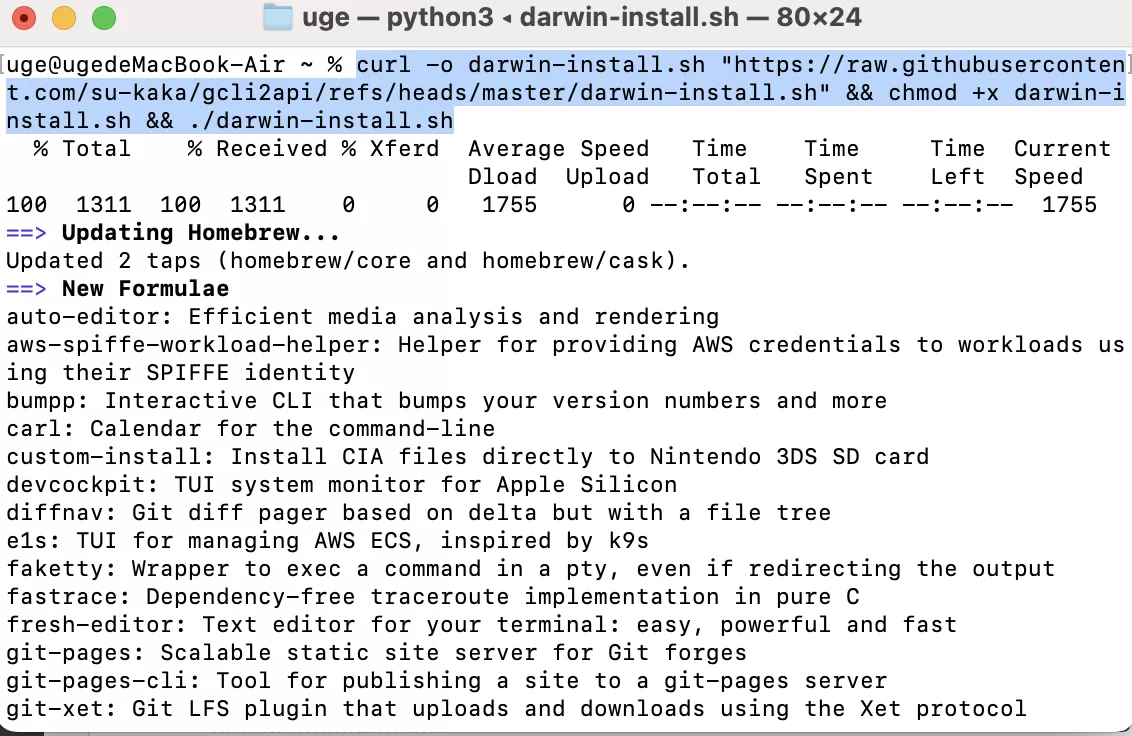Screen dimensions: 1132x736
Task: Click the "Average Speed" curl column header
Action: [558, 149]
